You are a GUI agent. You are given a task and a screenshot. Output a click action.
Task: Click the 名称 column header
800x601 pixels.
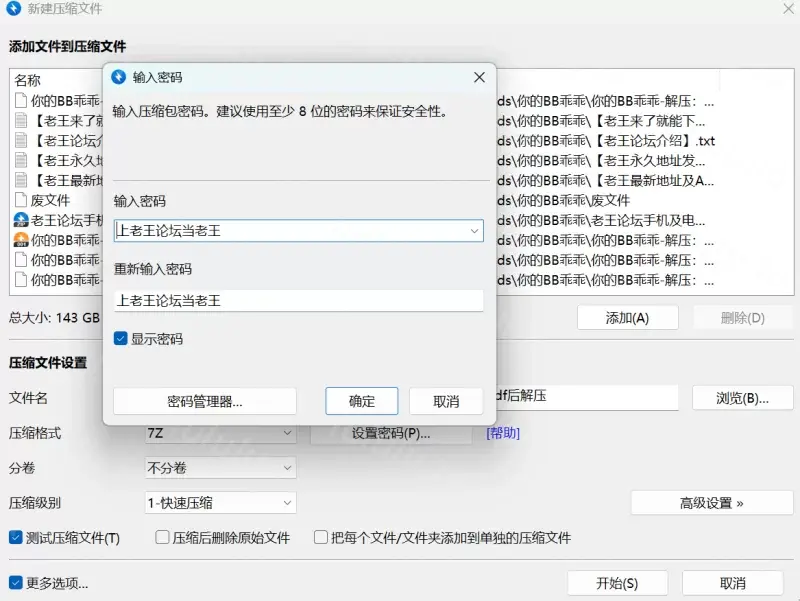pyautogui.click(x=28, y=80)
